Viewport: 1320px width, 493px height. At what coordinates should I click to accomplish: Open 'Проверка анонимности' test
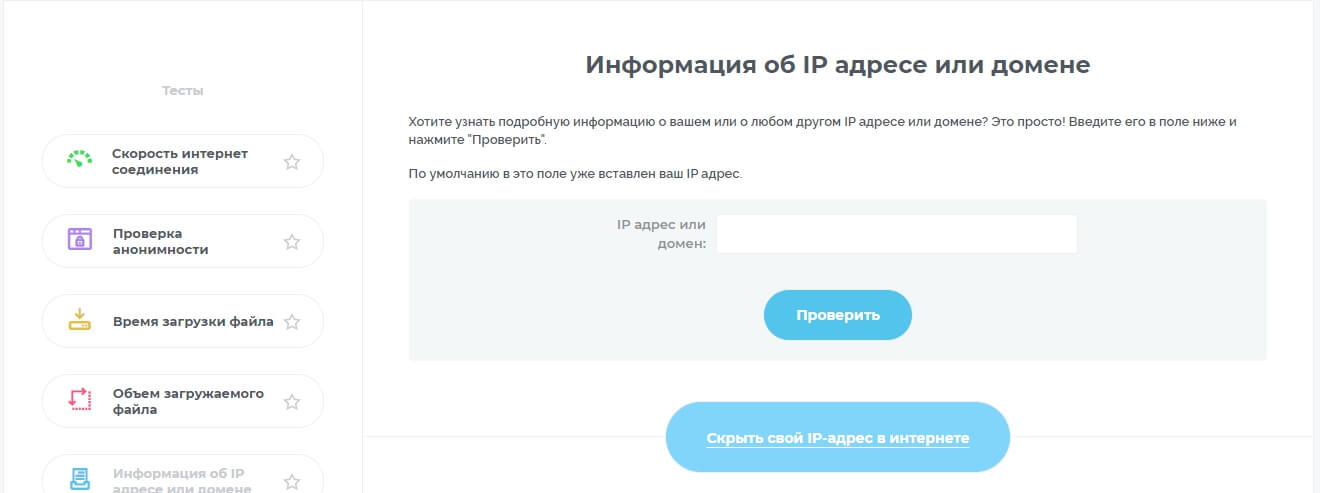183,241
